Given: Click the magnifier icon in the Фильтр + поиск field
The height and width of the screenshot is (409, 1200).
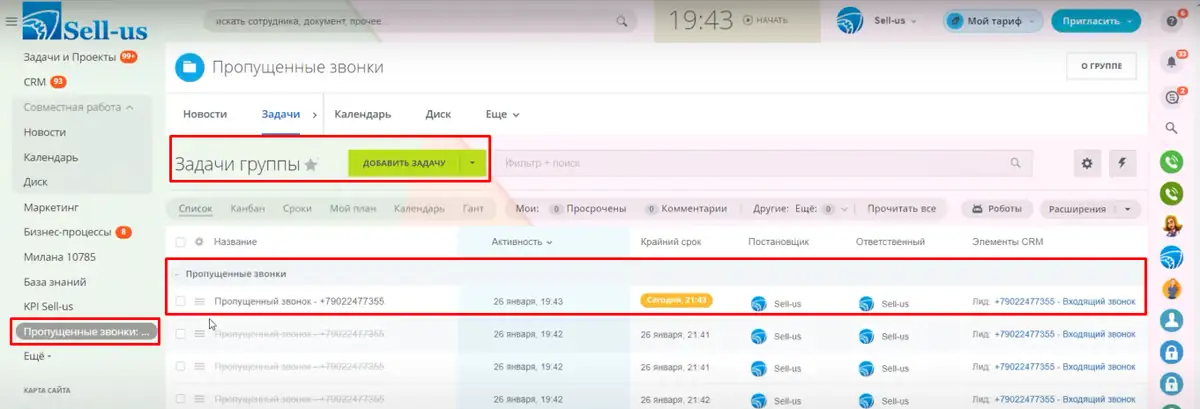Looking at the screenshot, I should click(x=1015, y=163).
